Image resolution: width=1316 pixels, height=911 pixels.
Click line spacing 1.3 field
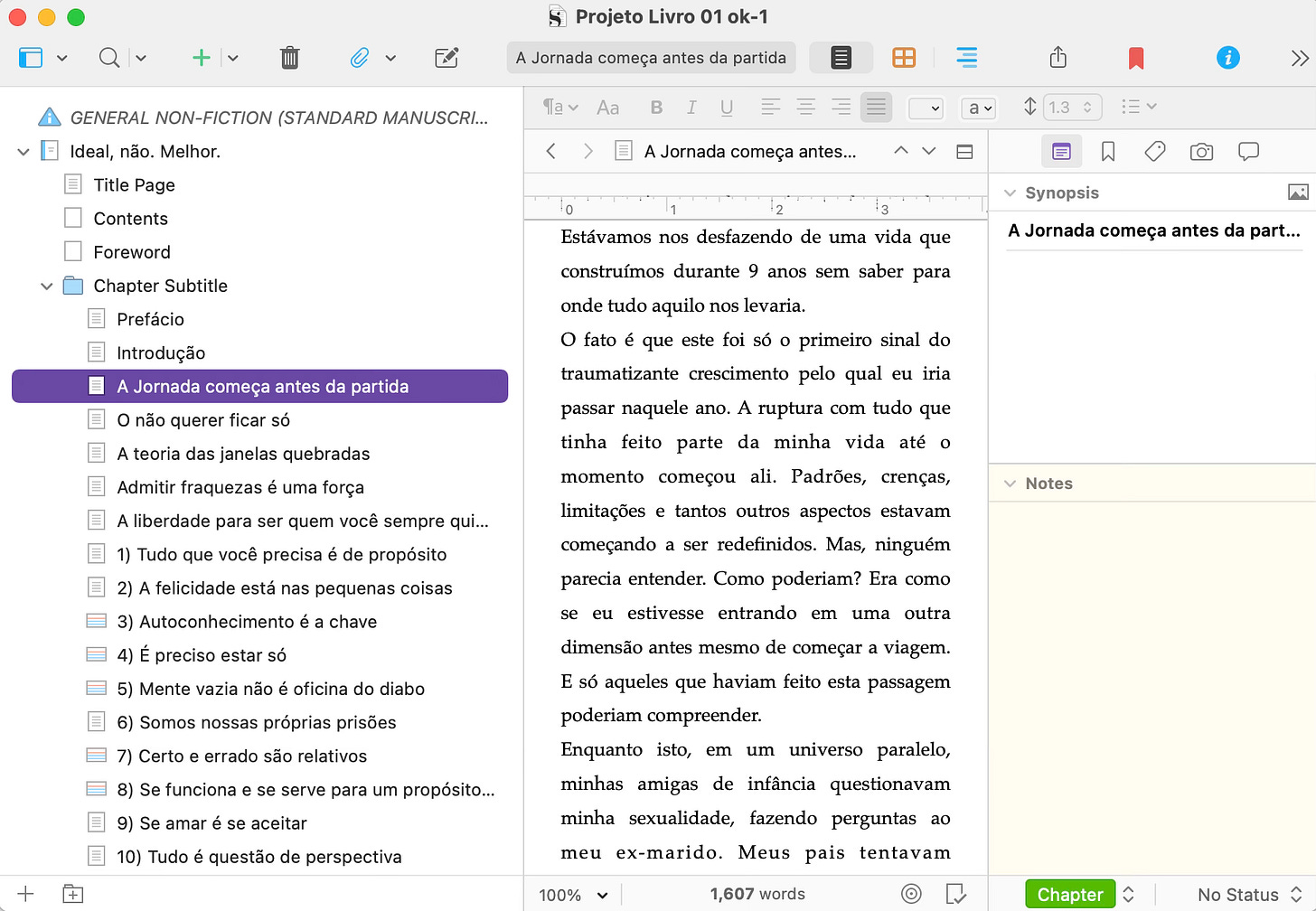(x=1073, y=108)
